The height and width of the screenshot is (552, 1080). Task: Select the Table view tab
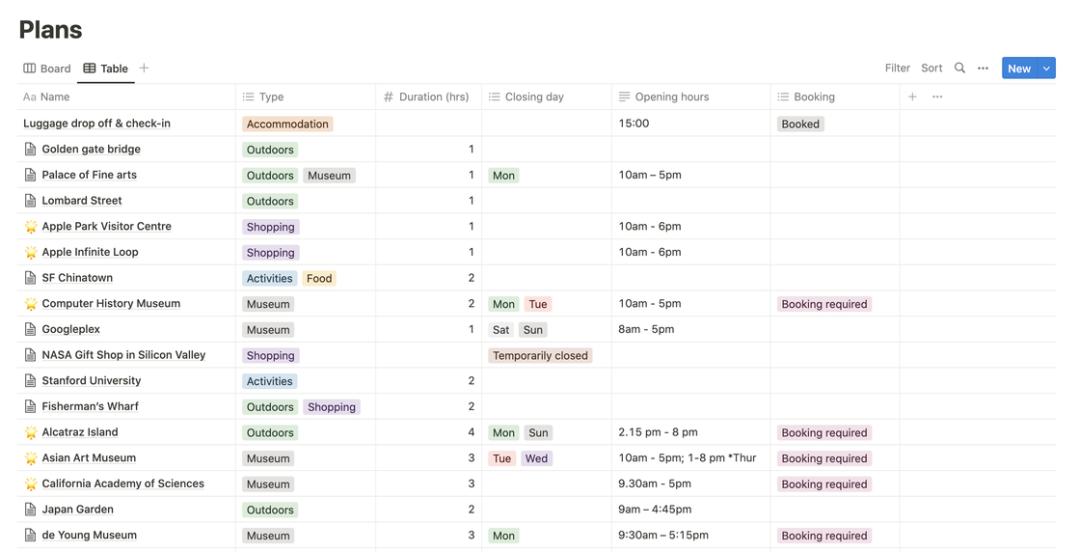[x=106, y=68]
